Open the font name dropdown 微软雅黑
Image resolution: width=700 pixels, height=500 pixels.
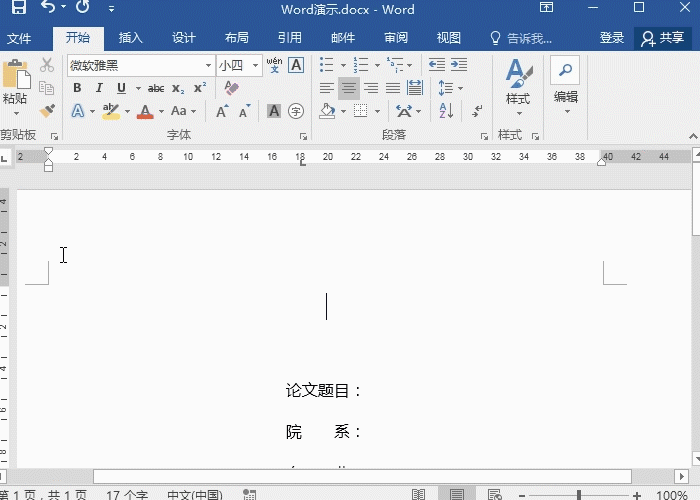(208, 66)
